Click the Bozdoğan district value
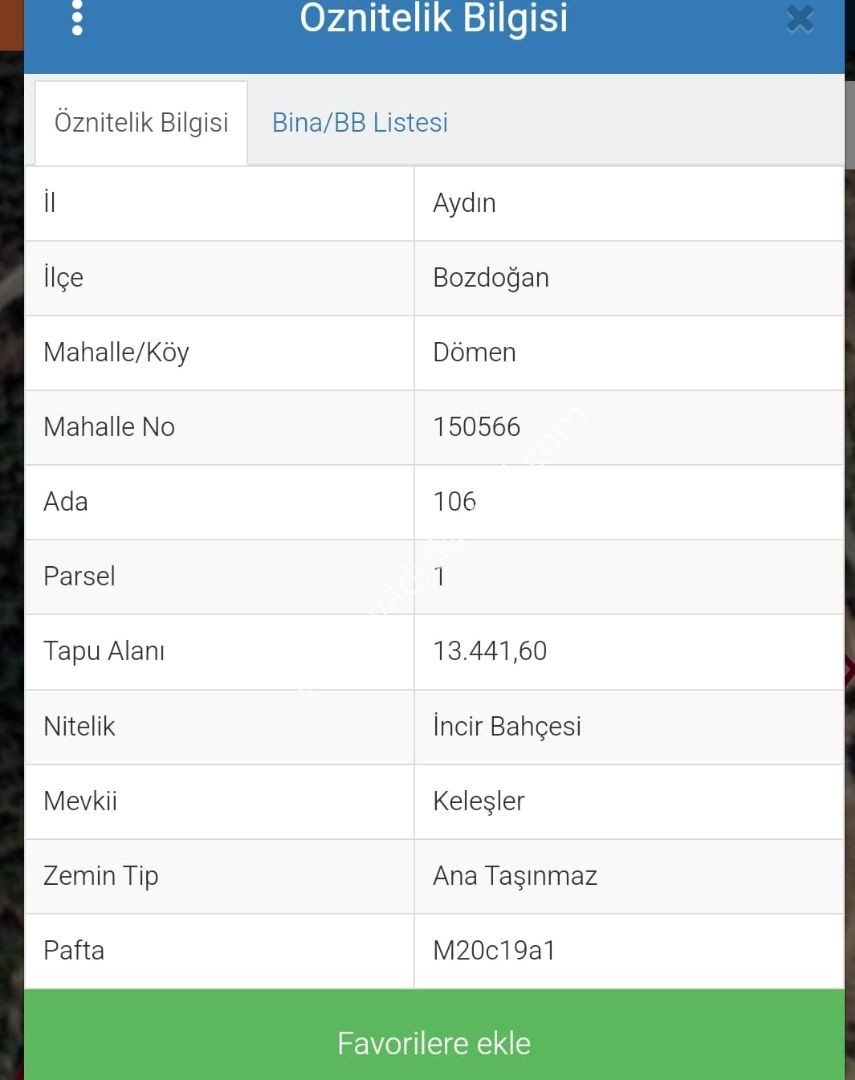 (x=491, y=278)
